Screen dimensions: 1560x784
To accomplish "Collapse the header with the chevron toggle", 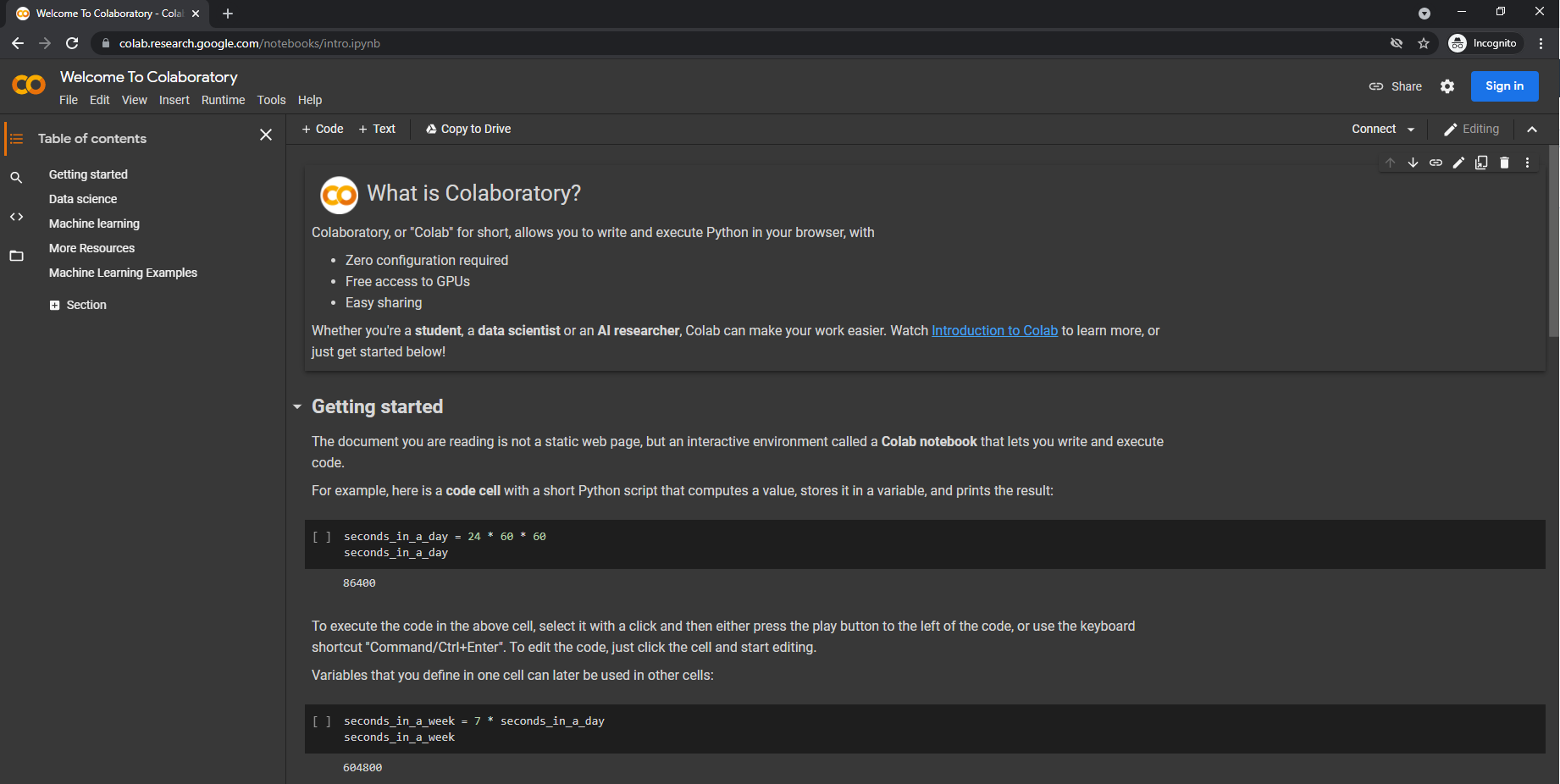I will [1531, 130].
